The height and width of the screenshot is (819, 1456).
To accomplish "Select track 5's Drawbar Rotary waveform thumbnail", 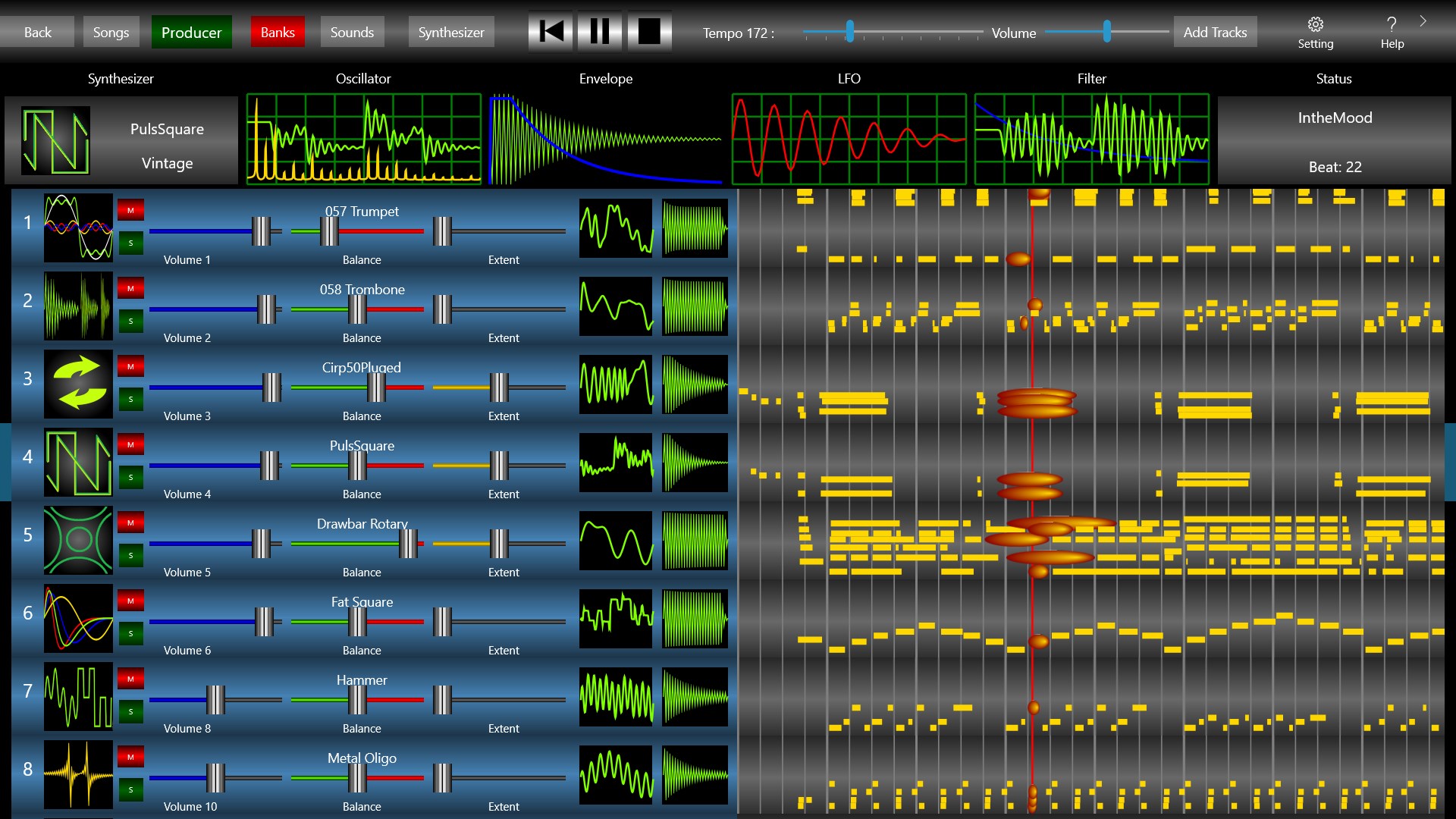I will [615, 541].
